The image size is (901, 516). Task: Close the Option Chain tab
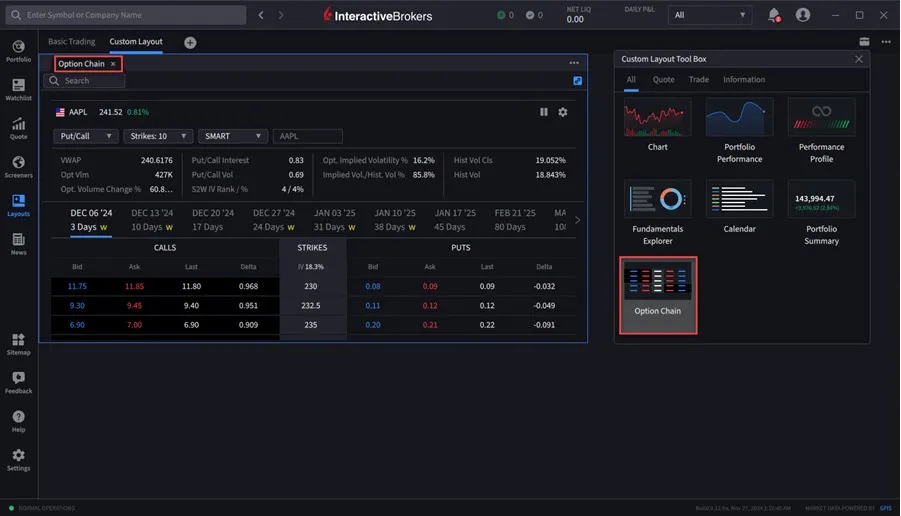[113, 64]
